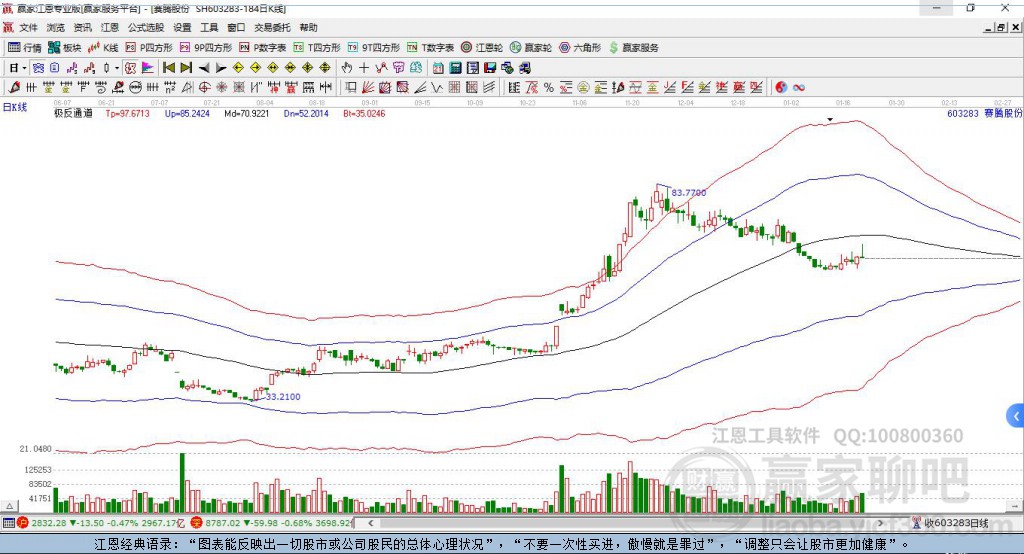The height and width of the screenshot is (554, 1024).
Task: Open the 设置 menu
Action: [182, 27]
